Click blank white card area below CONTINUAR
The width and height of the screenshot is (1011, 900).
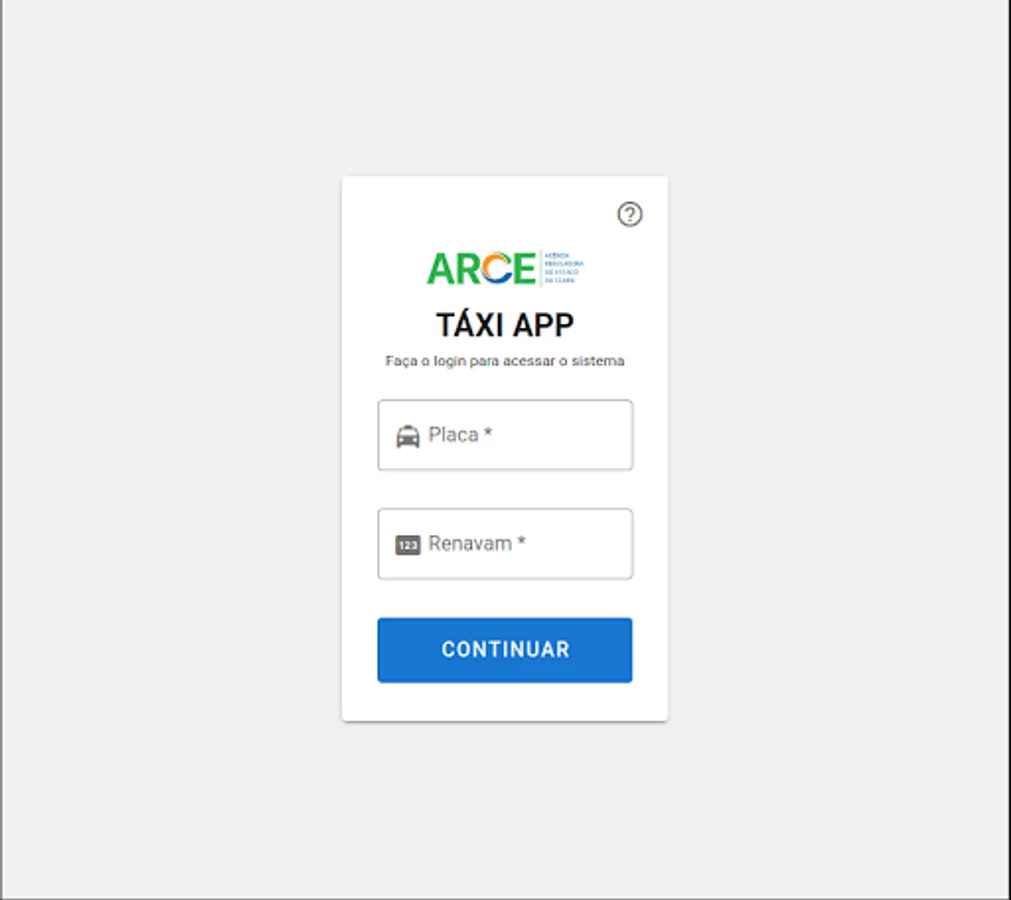(x=505, y=701)
